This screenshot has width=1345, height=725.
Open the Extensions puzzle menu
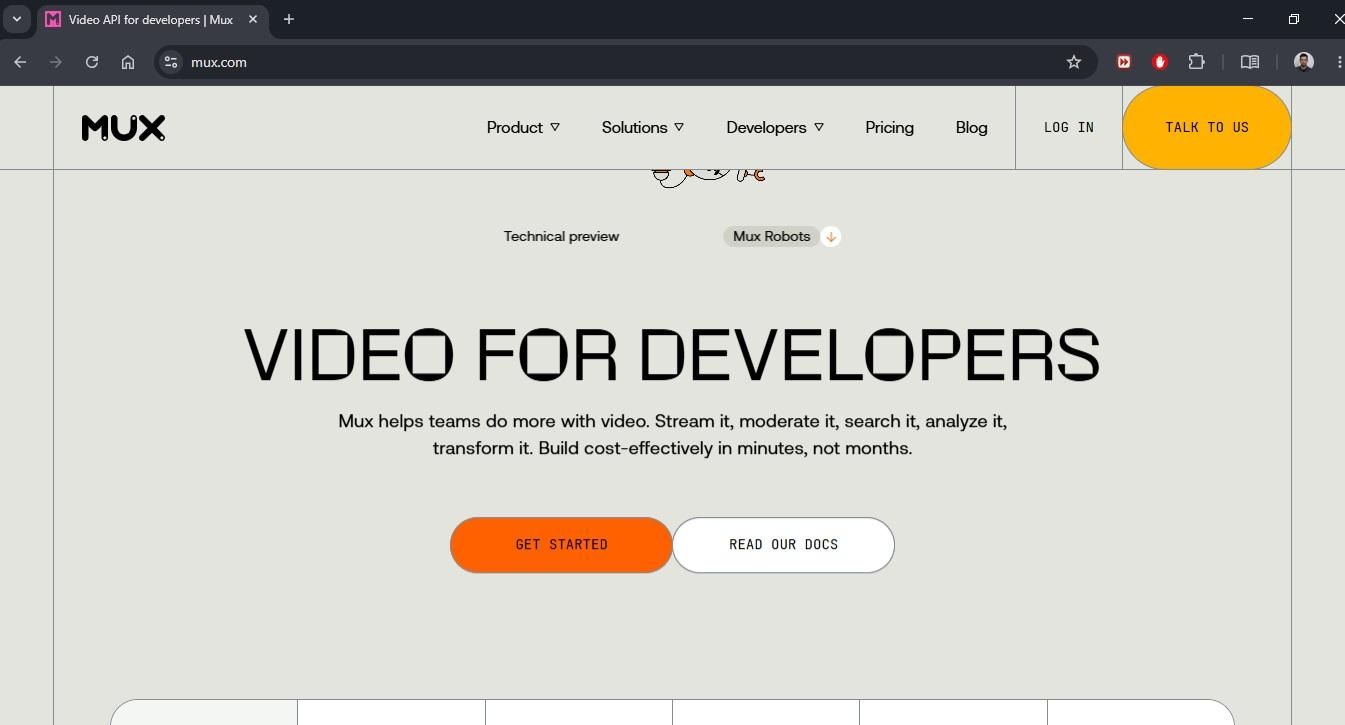click(1196, 62)
